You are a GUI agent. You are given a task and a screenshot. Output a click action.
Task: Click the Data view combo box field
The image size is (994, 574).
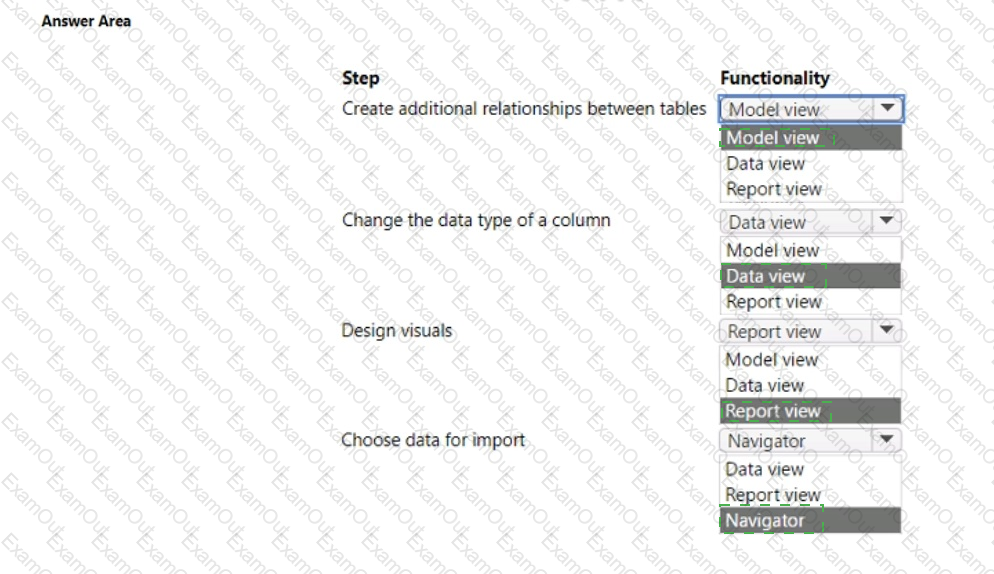click(x=810, y=221)
